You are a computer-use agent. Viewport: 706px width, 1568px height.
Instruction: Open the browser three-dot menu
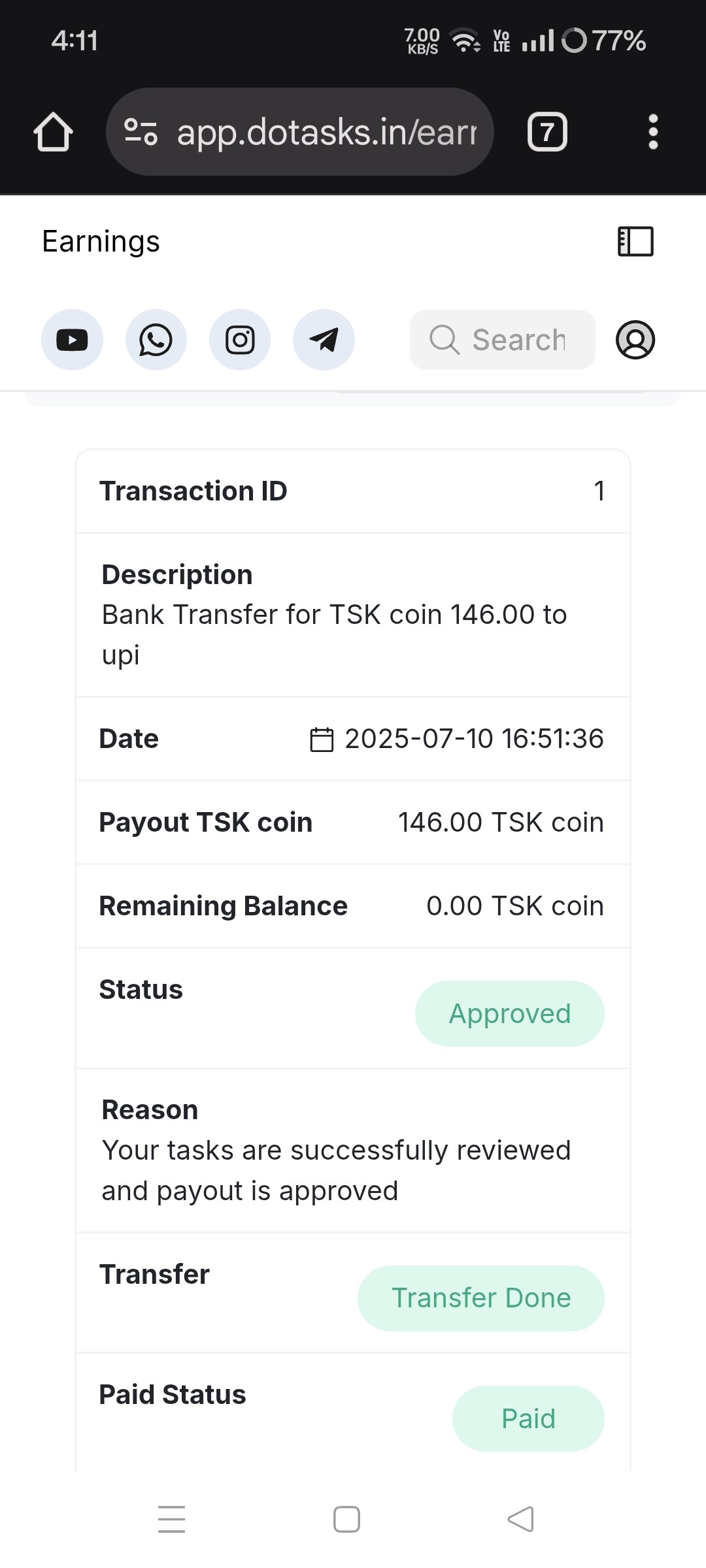click(652, 132)
